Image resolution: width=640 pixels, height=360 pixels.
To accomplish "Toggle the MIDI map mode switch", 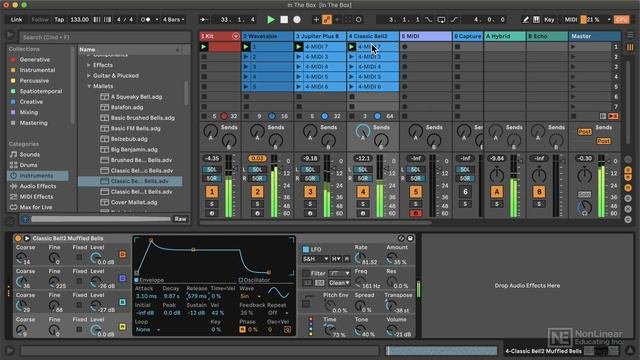I will (571, 20).
